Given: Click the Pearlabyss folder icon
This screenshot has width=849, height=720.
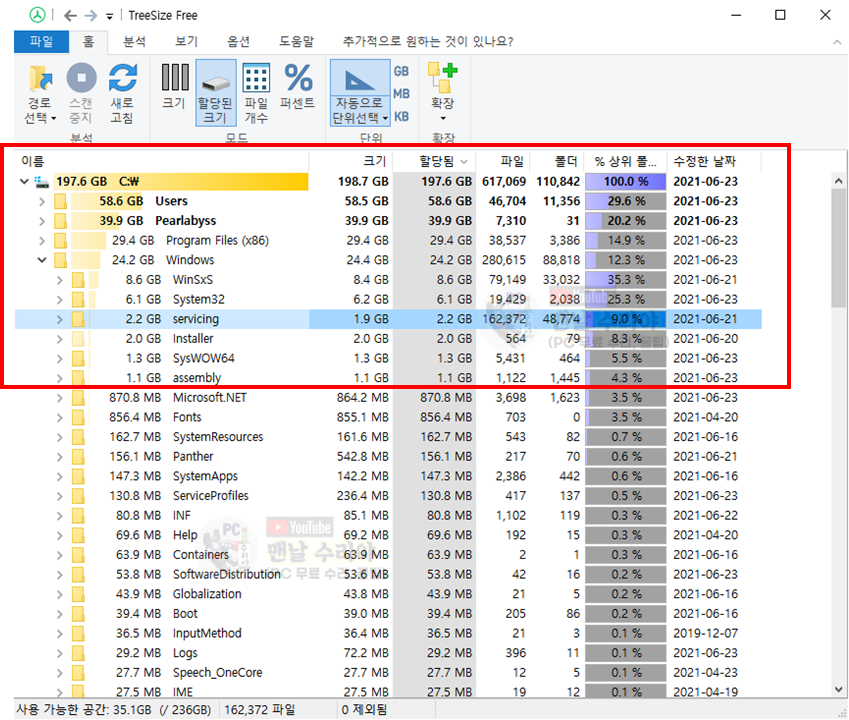Looking at the screenshot, I should pyautogui.click(x=61, y=221).
